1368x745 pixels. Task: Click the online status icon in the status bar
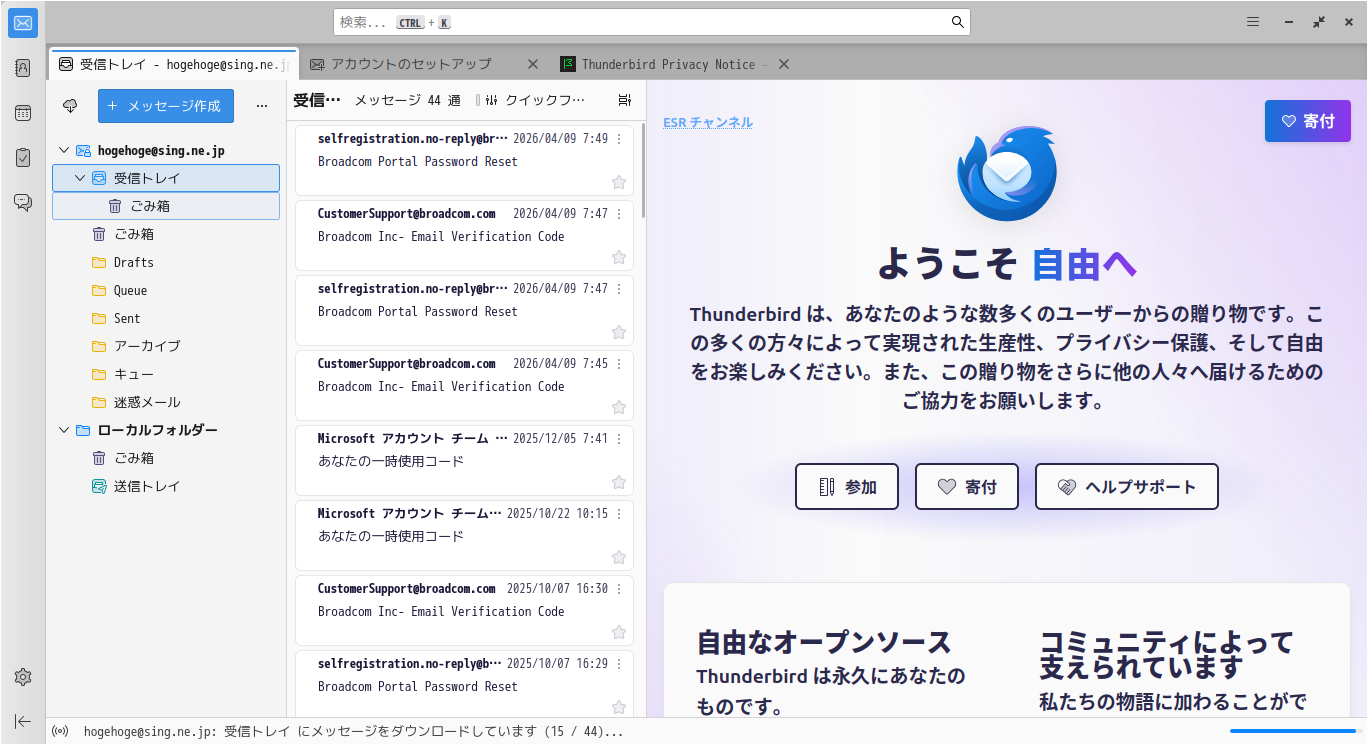[60, 731]
